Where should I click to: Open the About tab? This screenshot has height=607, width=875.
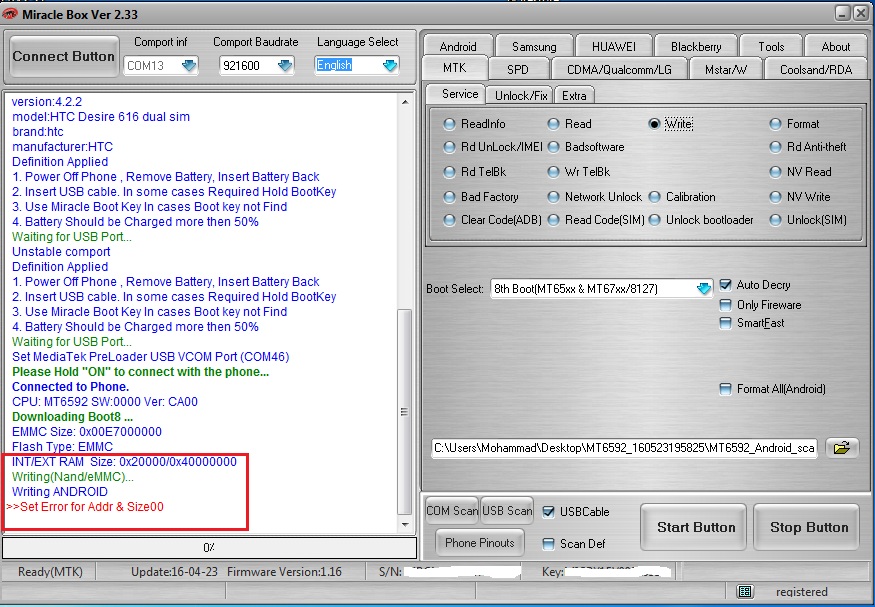click(x=835, y=46)
